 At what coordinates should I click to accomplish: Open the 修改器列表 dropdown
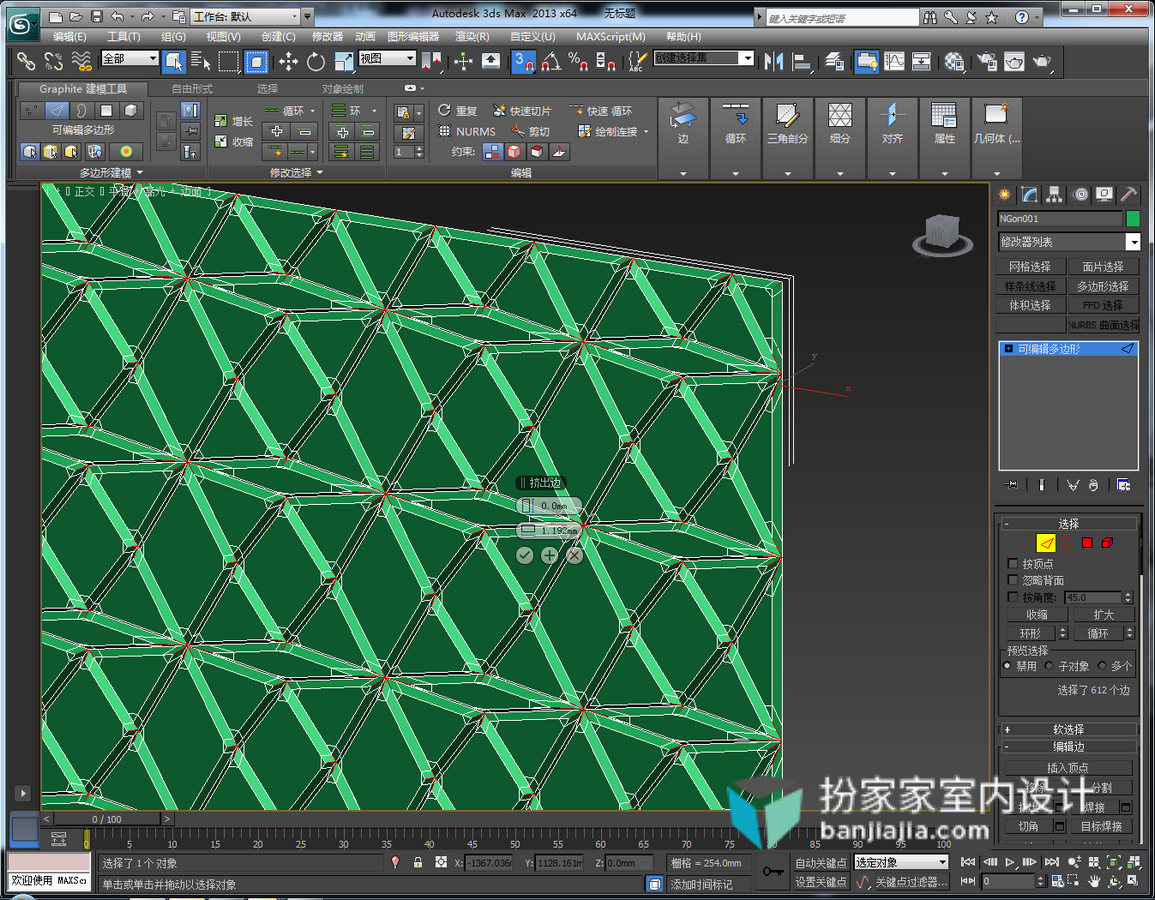(1068, 242)
